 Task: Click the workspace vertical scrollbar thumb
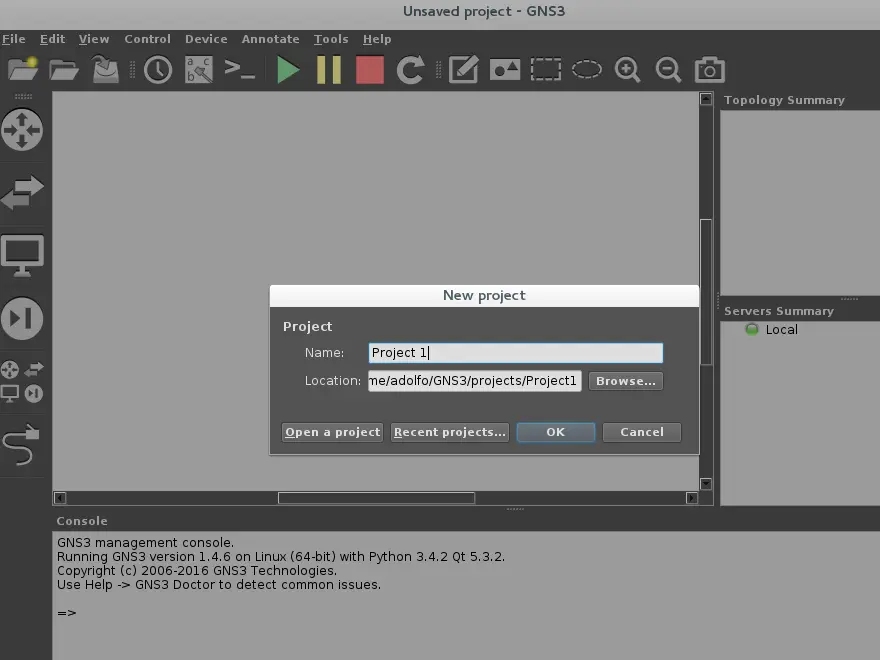pyautogui.click(x=706, y=292)
